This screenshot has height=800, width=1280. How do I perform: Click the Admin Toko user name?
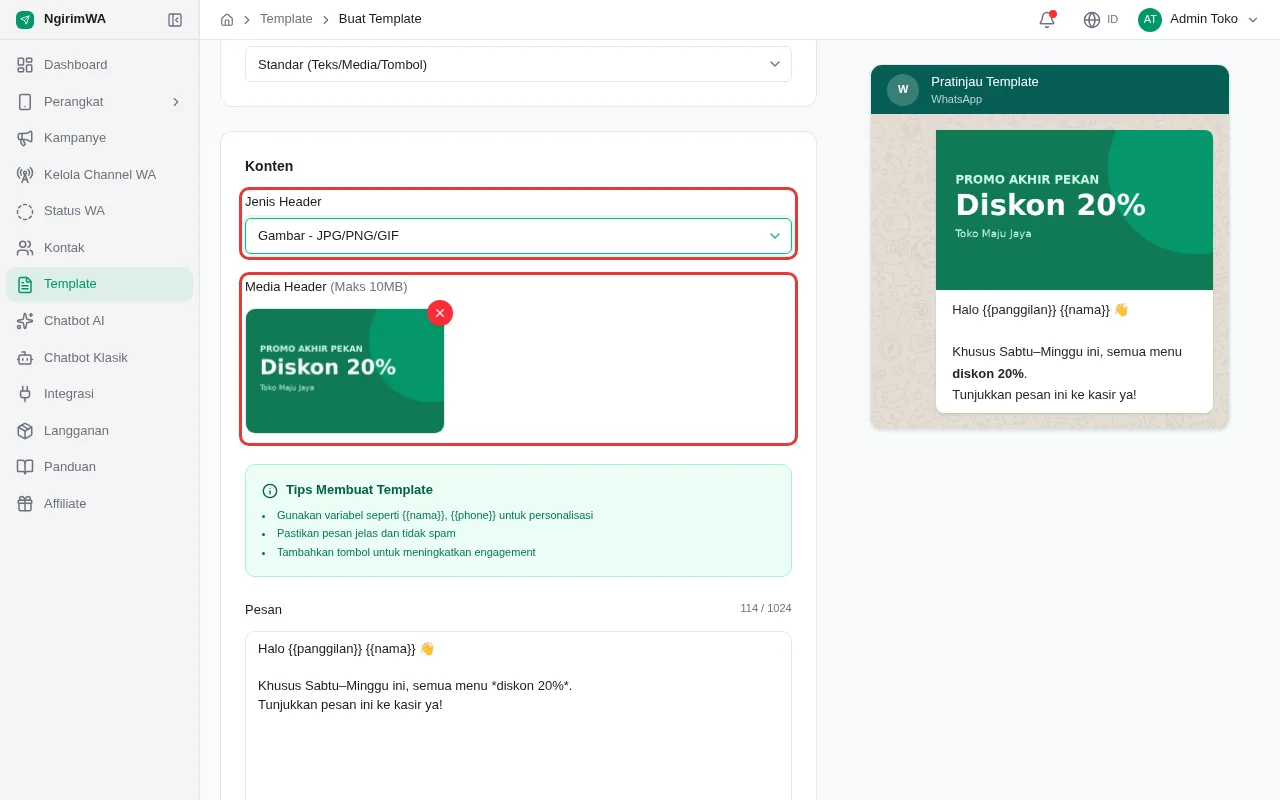point(1204,19)
